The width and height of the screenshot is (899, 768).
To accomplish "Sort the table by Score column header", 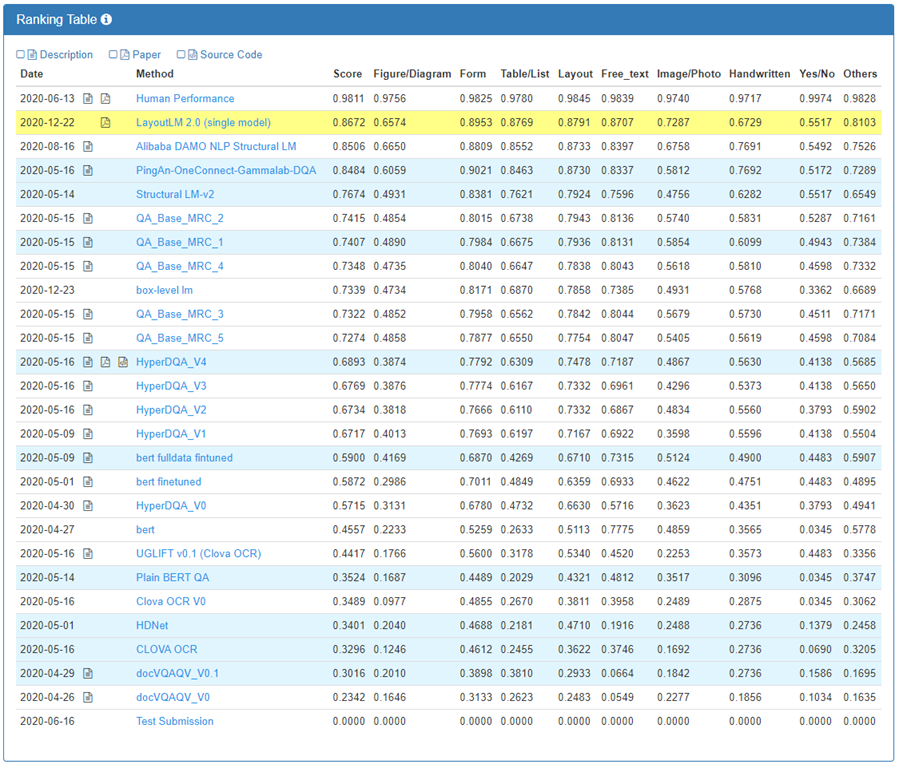I will click(347, 74).
